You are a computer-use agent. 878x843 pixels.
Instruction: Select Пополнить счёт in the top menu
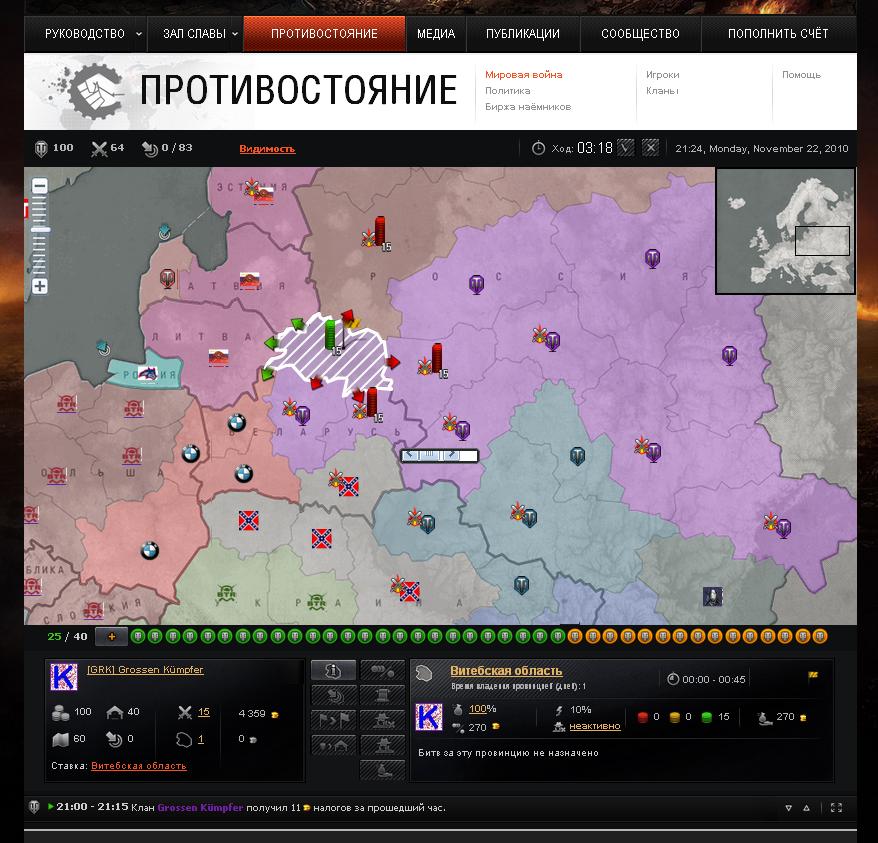[778, 34]
